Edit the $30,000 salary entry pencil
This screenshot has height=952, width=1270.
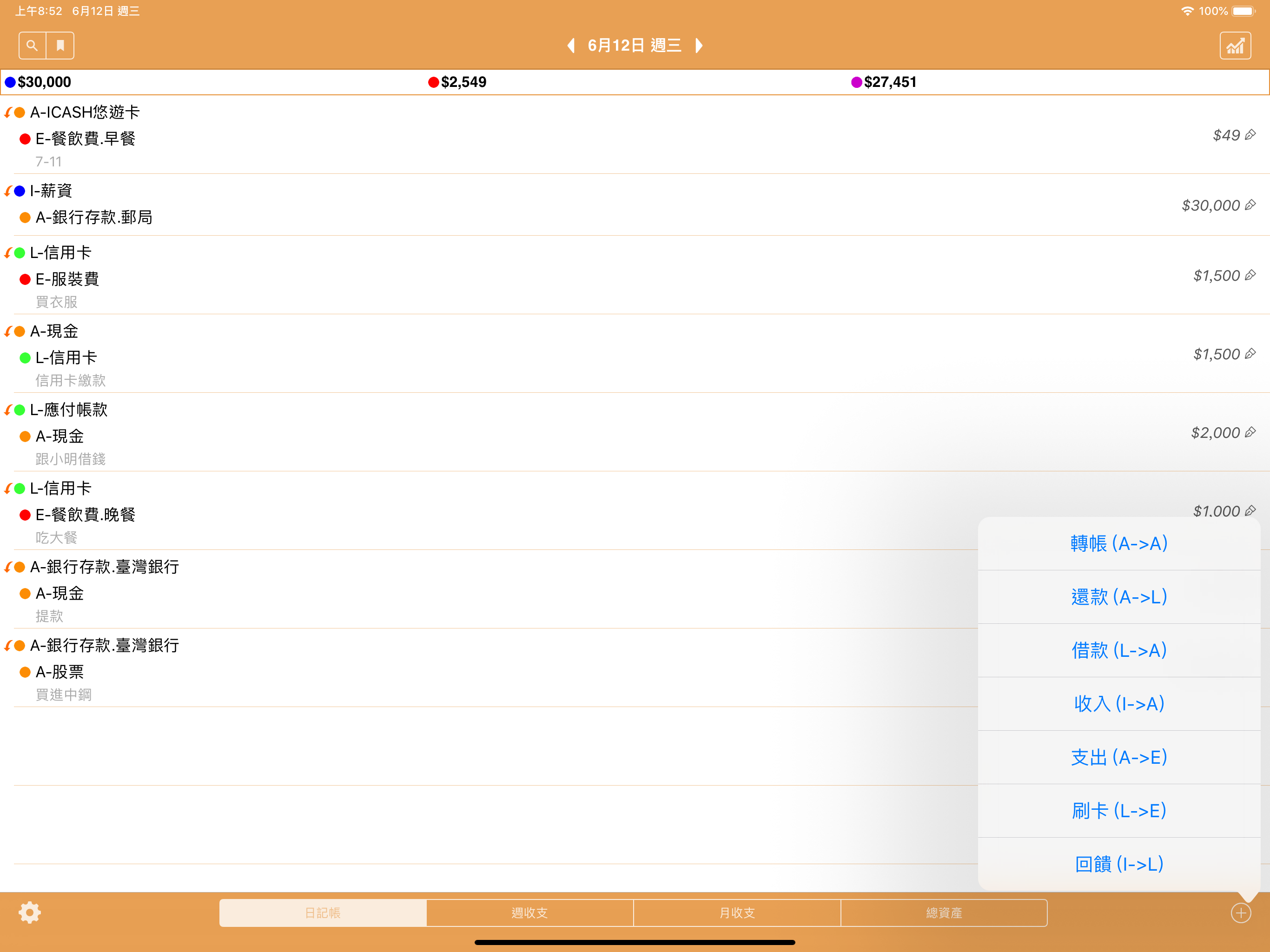point(1250,205)
